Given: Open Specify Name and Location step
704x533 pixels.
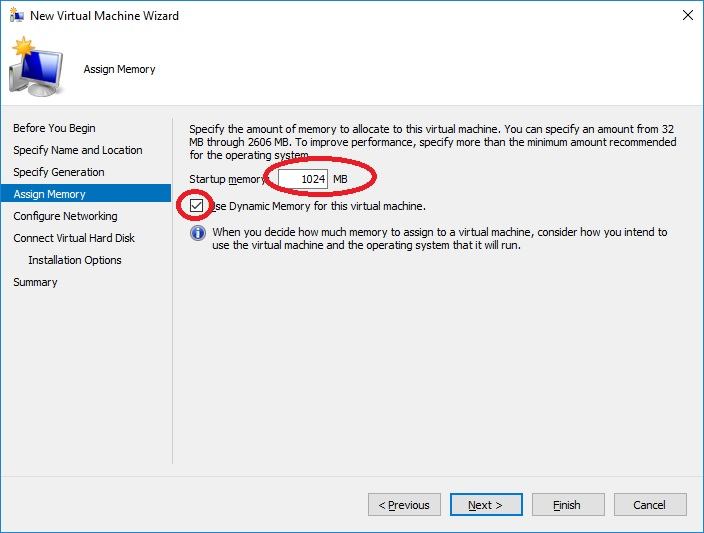Looking at the screenshot, I should click(x=77, y=150).
